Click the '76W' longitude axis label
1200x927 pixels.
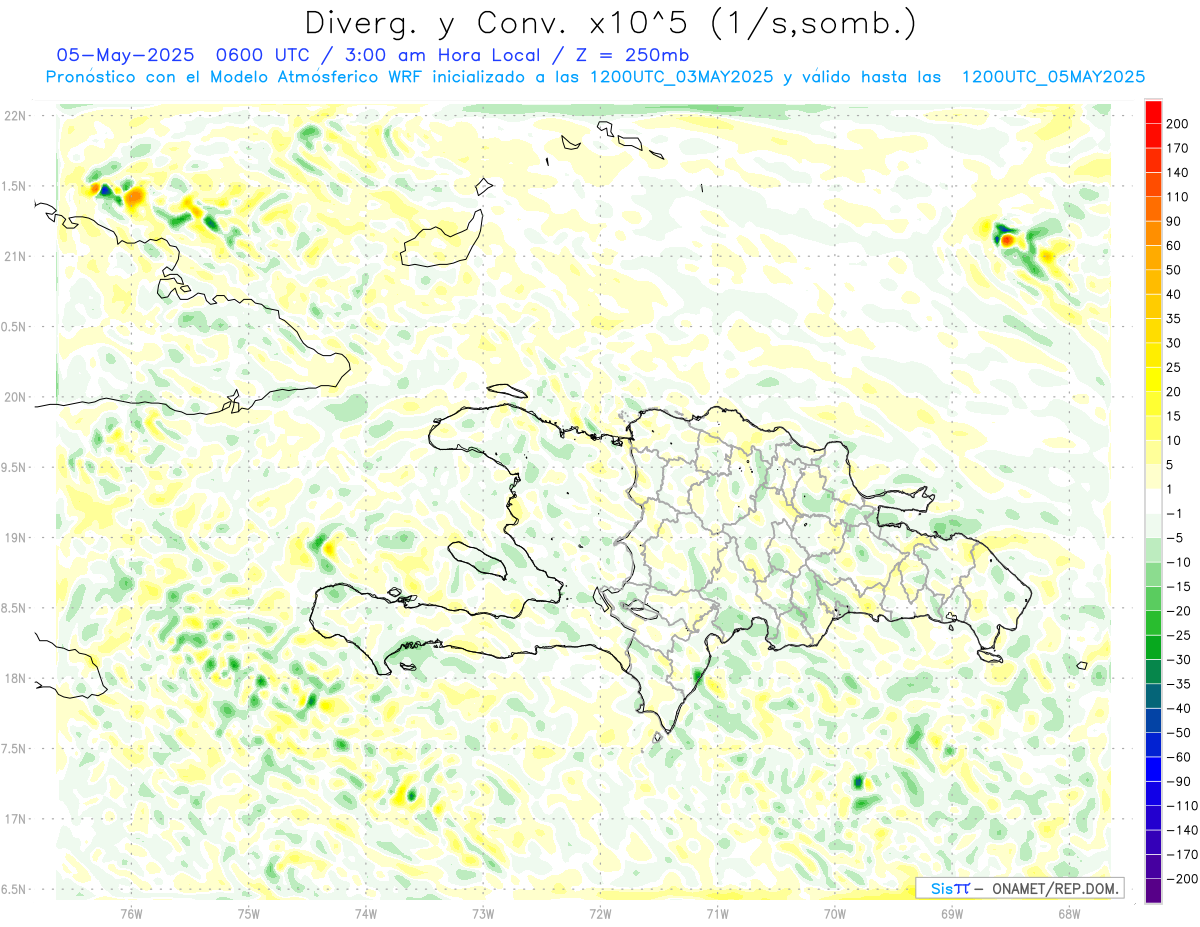click(131, 913)
